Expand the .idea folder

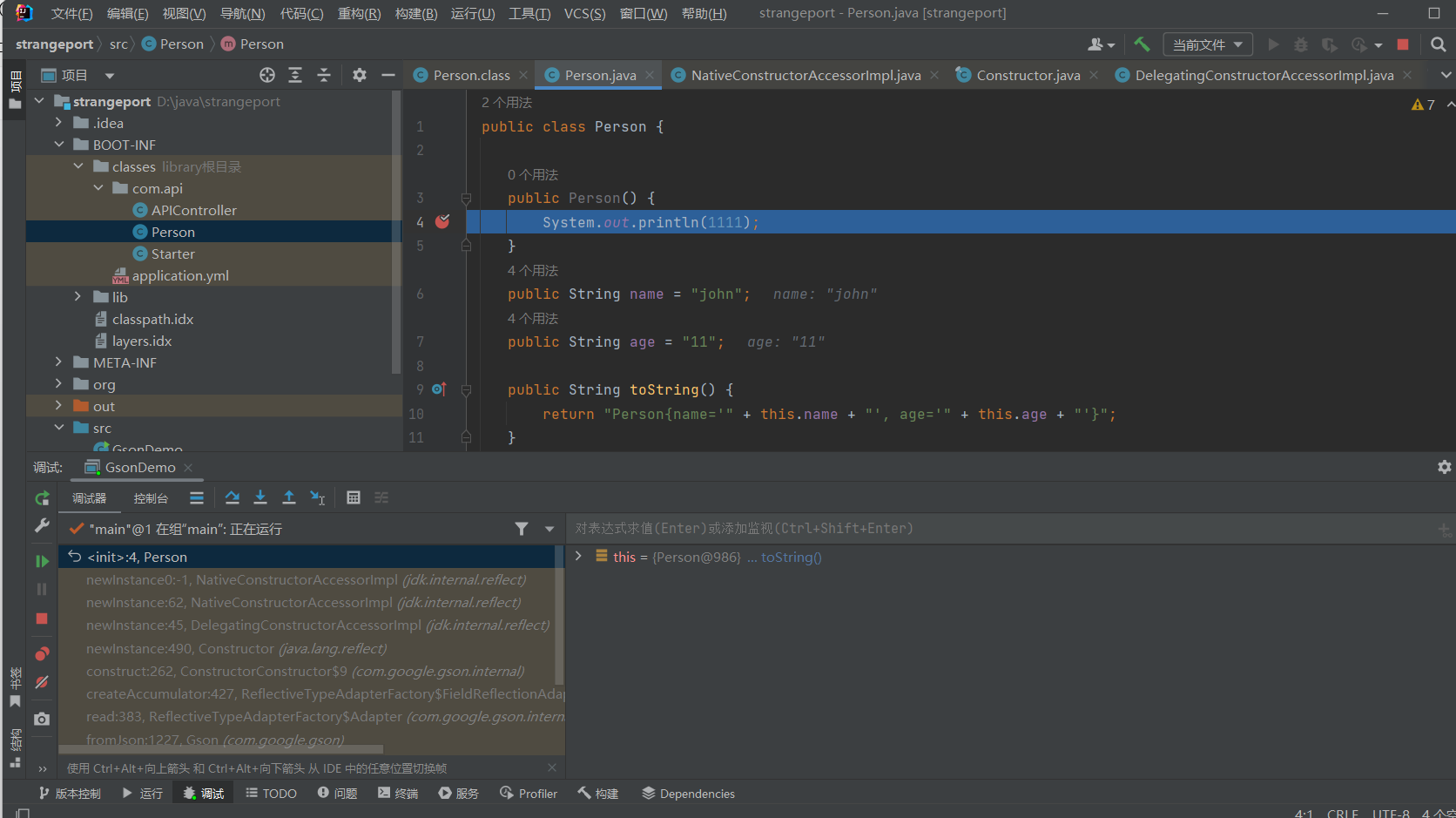58,123
